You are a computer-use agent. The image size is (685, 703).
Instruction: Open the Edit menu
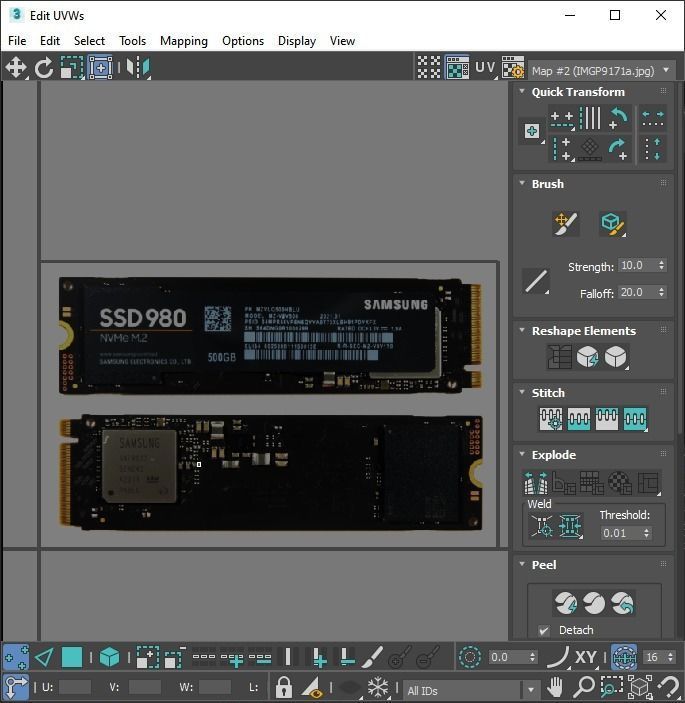click(50, 41)
